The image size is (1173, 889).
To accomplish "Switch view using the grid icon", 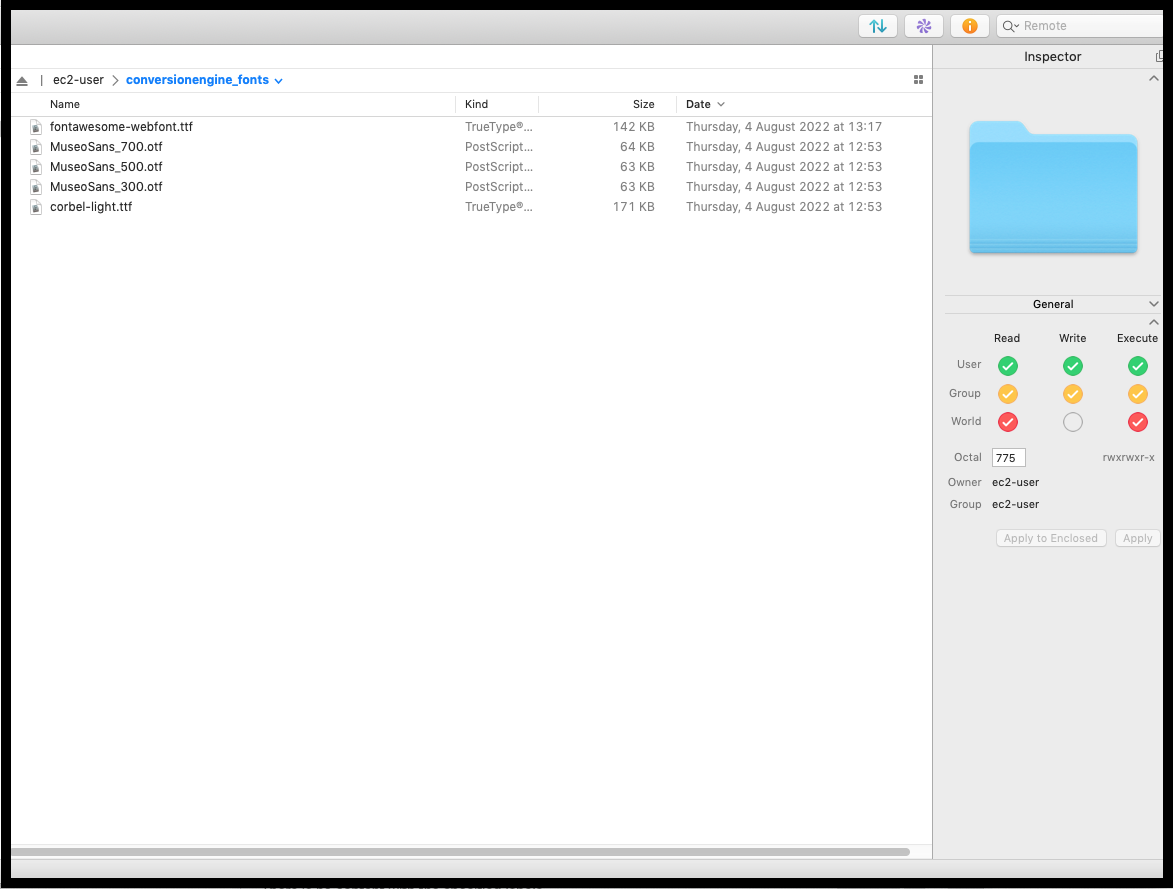I will pos(918,80).
